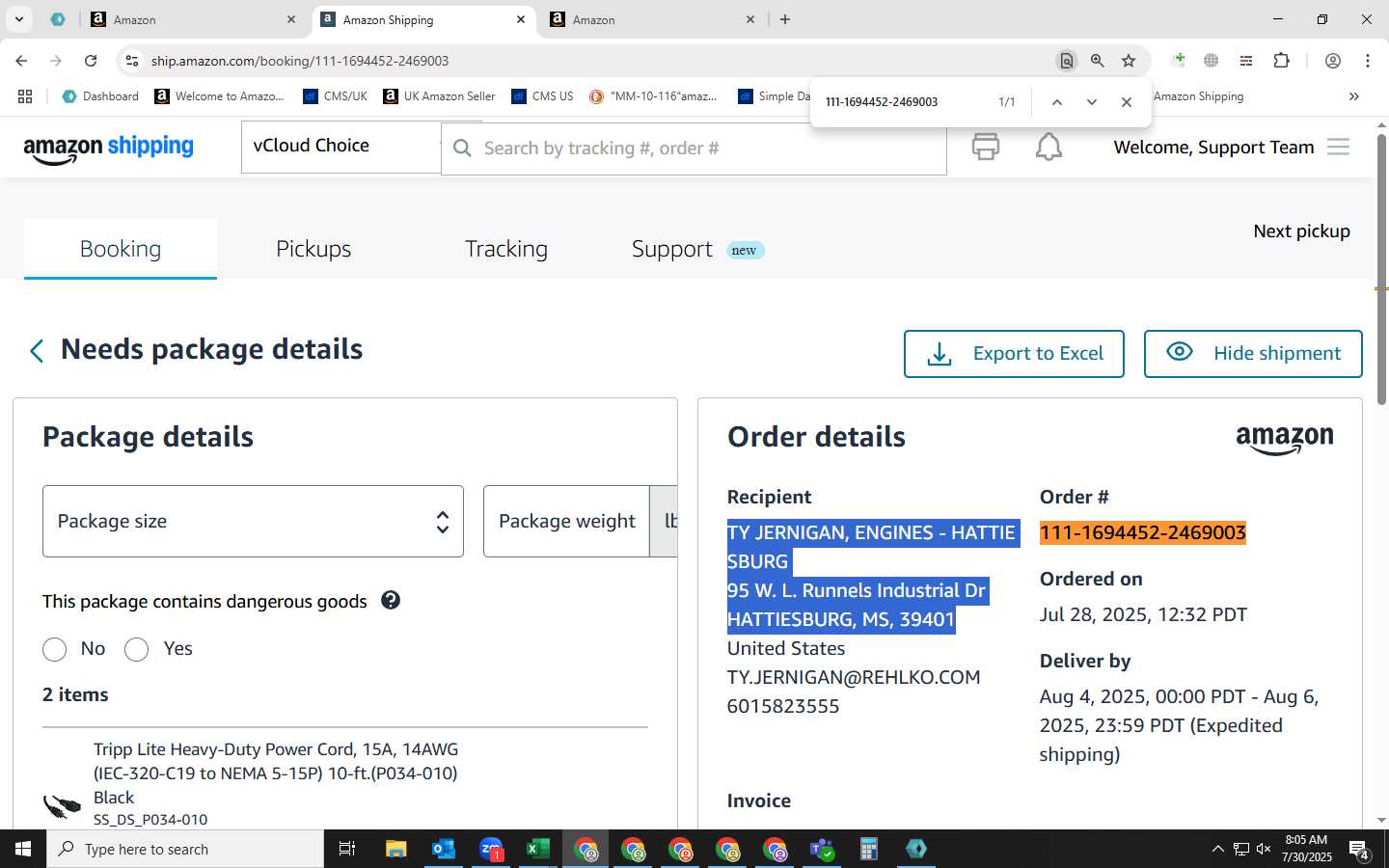Open the MM-10-116 amaz... bookmark

[x=653, y=96]
